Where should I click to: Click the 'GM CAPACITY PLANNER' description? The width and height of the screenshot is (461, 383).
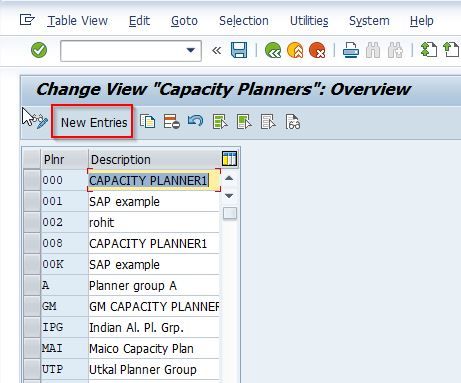154,306
